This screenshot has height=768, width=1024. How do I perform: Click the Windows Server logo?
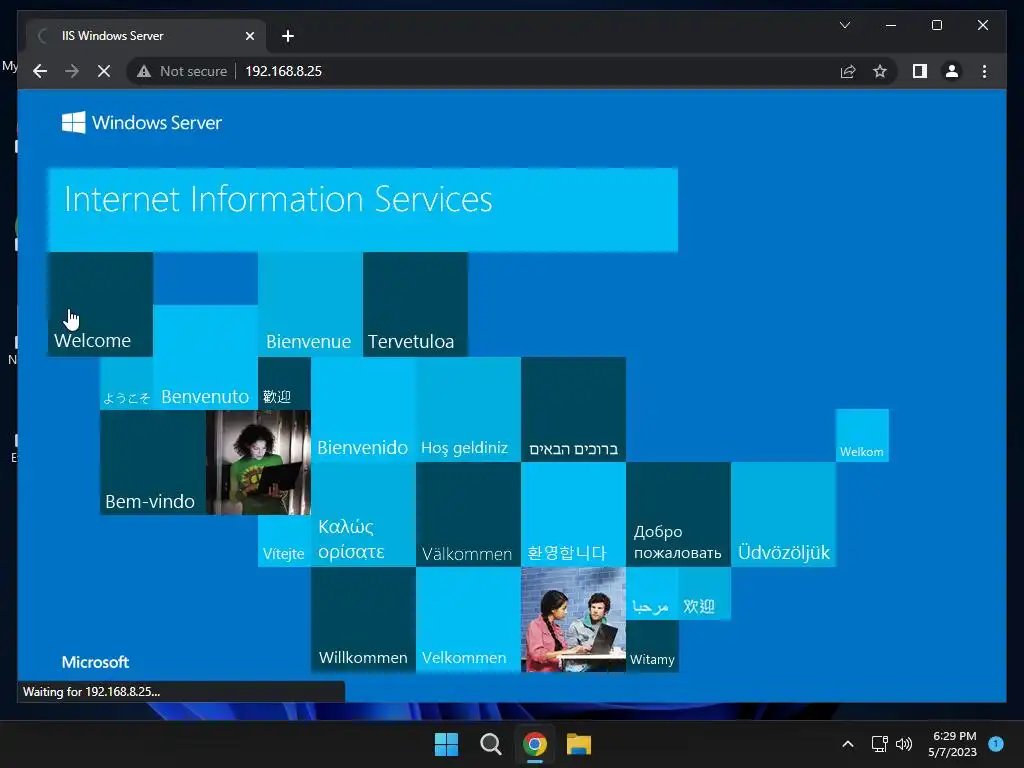pos(142,122)
